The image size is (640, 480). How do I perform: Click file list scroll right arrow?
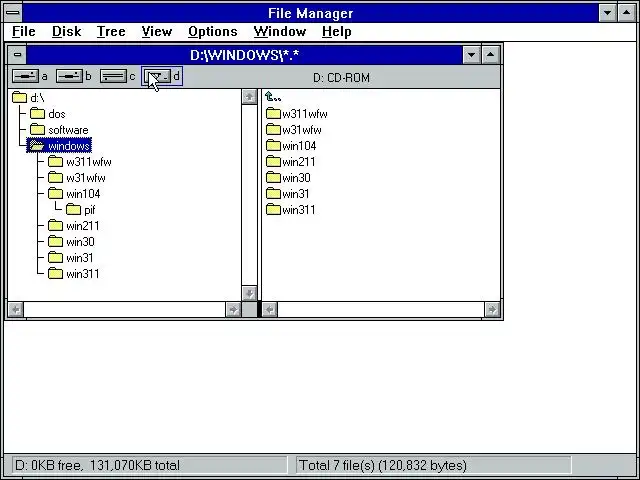492,310
